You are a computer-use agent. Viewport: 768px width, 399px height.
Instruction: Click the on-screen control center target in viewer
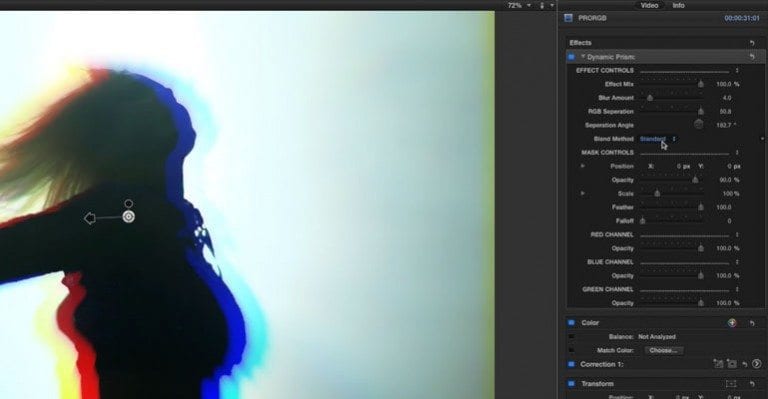coord(128,216)
